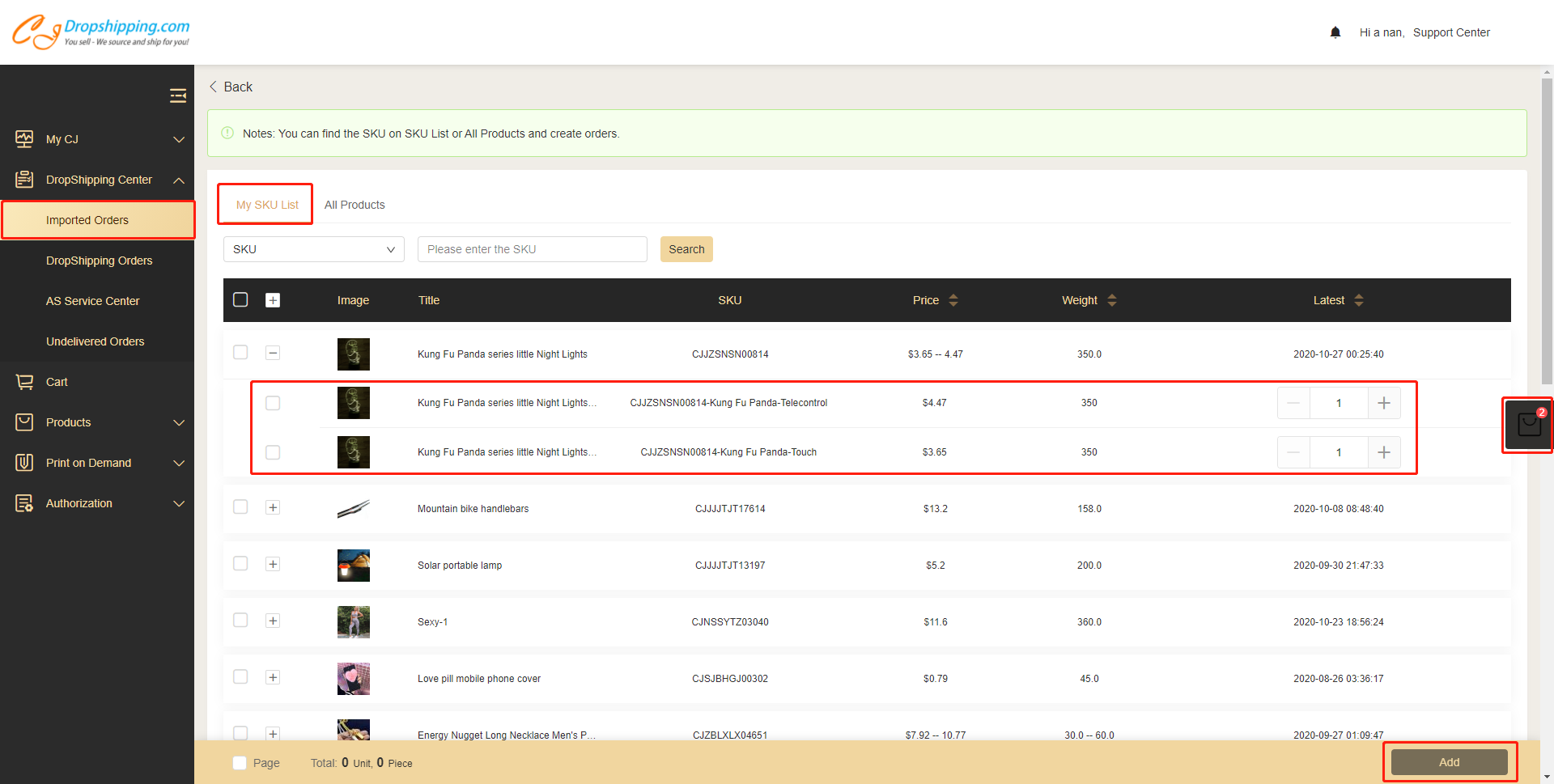Viewport: 1554px width, 784px height.
Task: Increase quantity for Kung Fu Panda-Telecontrol
Action: coord(1384,403)
